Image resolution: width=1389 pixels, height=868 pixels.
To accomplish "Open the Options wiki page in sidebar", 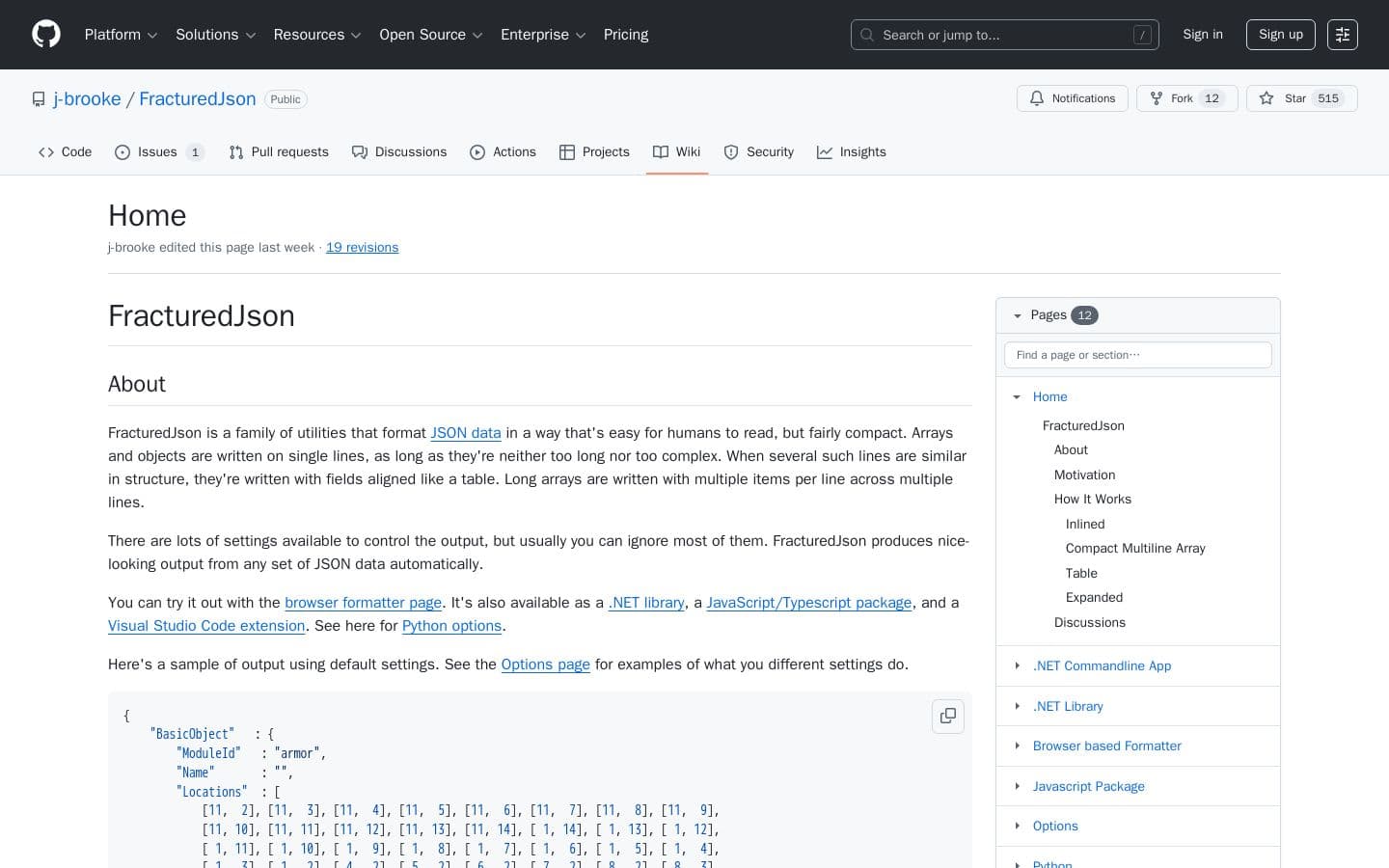I will 1055,827.
